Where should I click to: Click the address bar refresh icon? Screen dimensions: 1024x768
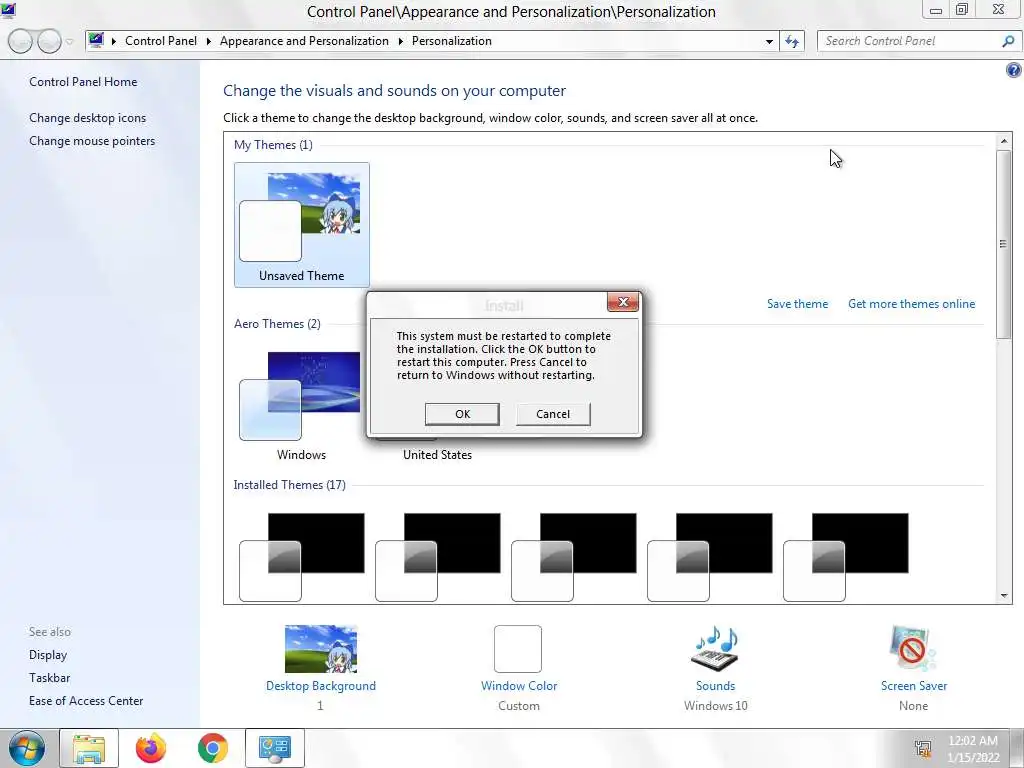coord(792,41)
